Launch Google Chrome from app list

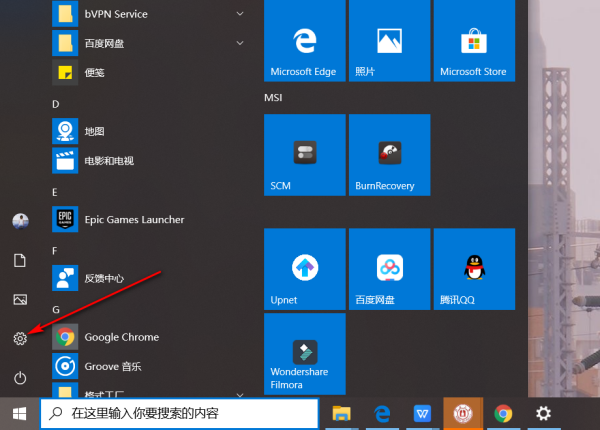(149, 337)
